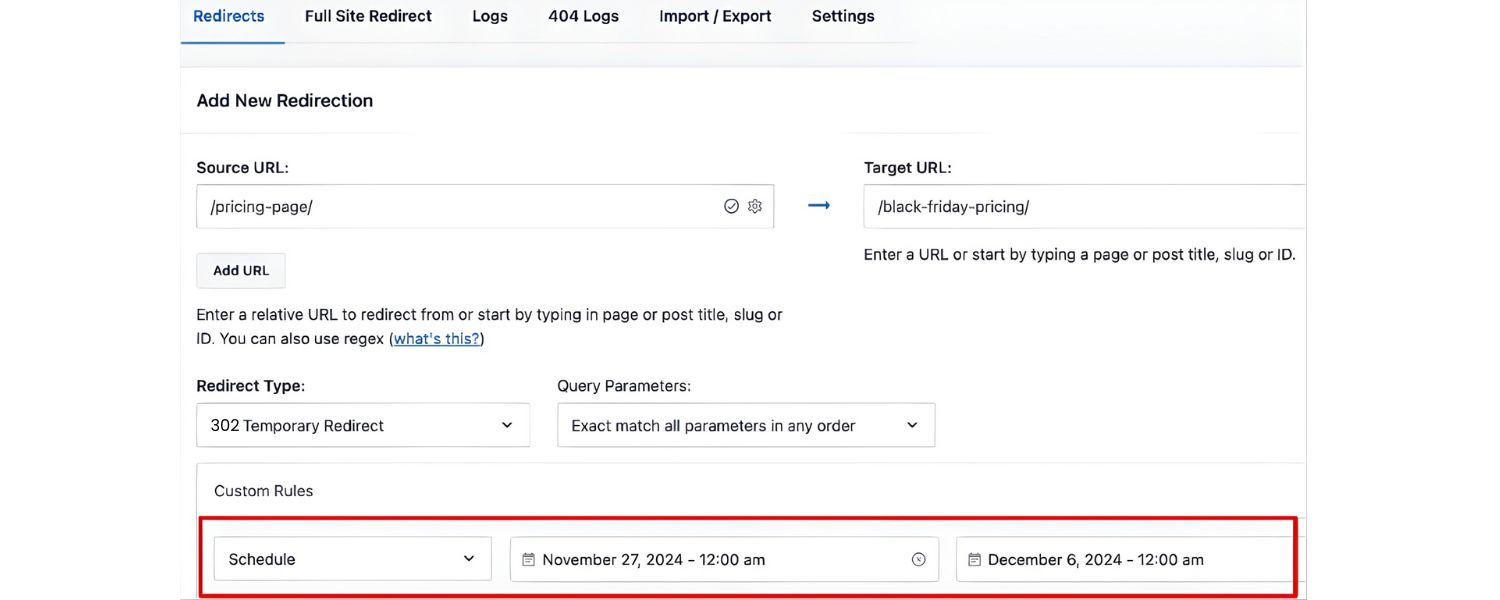This screenshot has height=600, width=1500.
Task: Click the calendar icon beside December 6
Action: click(x=976, y=559)
